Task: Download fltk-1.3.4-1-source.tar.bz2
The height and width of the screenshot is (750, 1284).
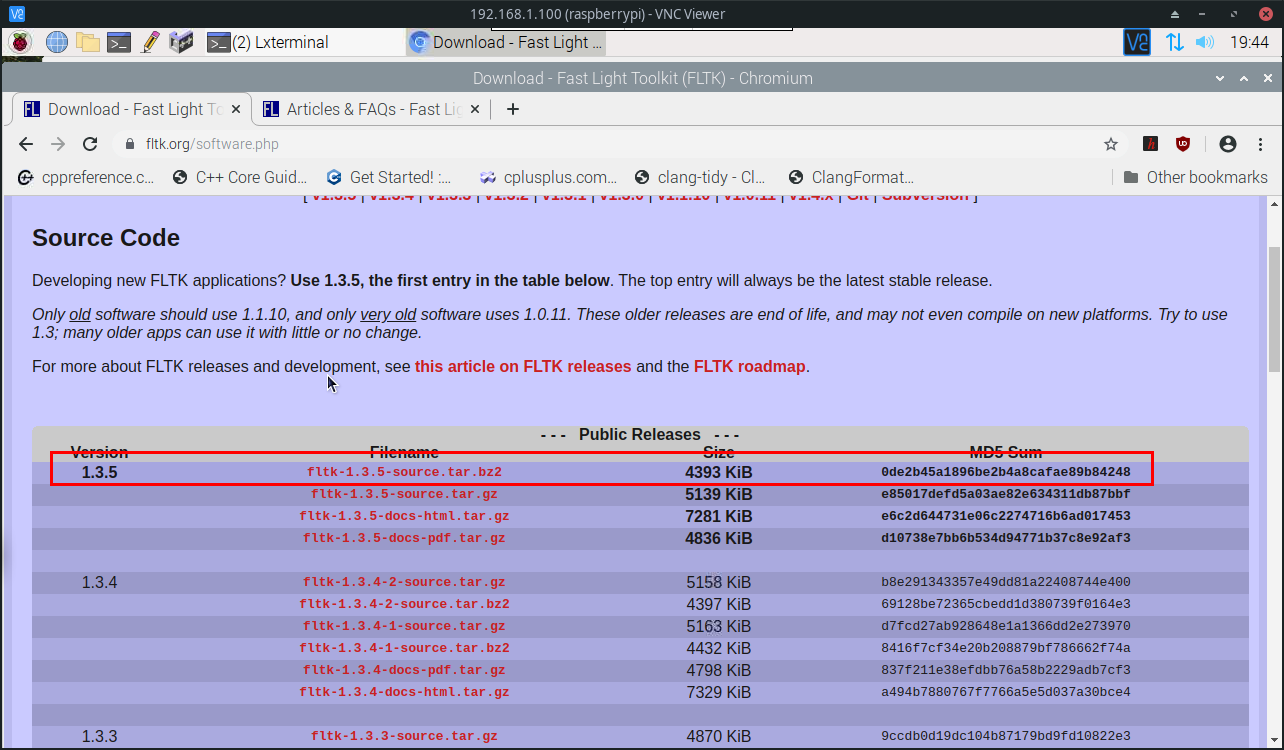Action: pos(404,648)
